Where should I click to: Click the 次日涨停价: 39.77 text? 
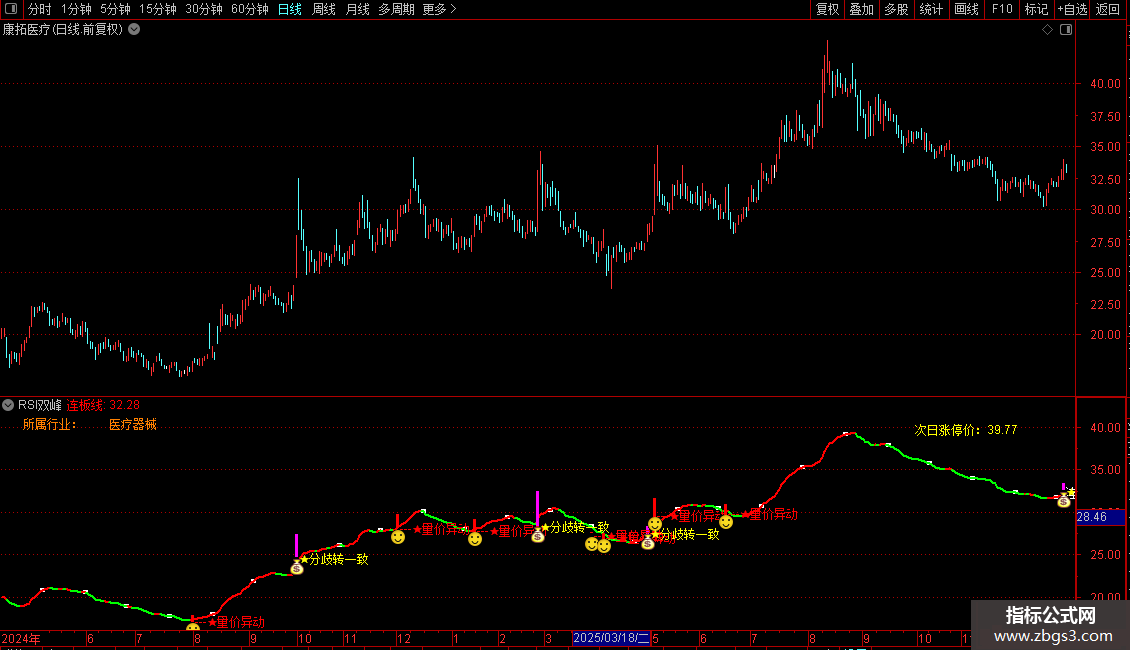[966, 429]
